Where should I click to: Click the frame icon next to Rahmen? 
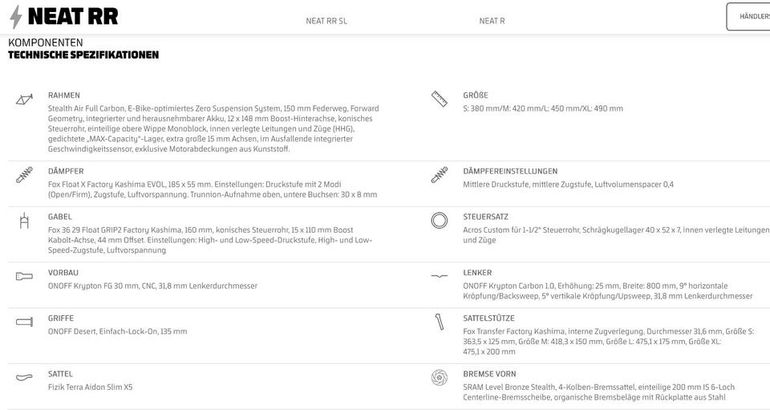click(x=24, y=99)
